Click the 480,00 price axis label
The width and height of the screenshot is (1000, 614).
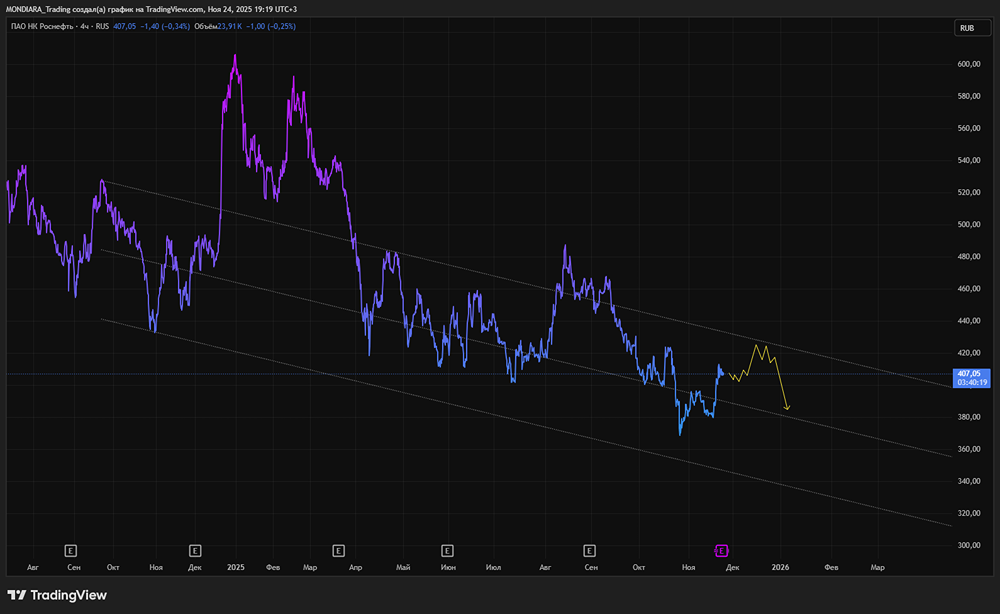click(968, 256)
